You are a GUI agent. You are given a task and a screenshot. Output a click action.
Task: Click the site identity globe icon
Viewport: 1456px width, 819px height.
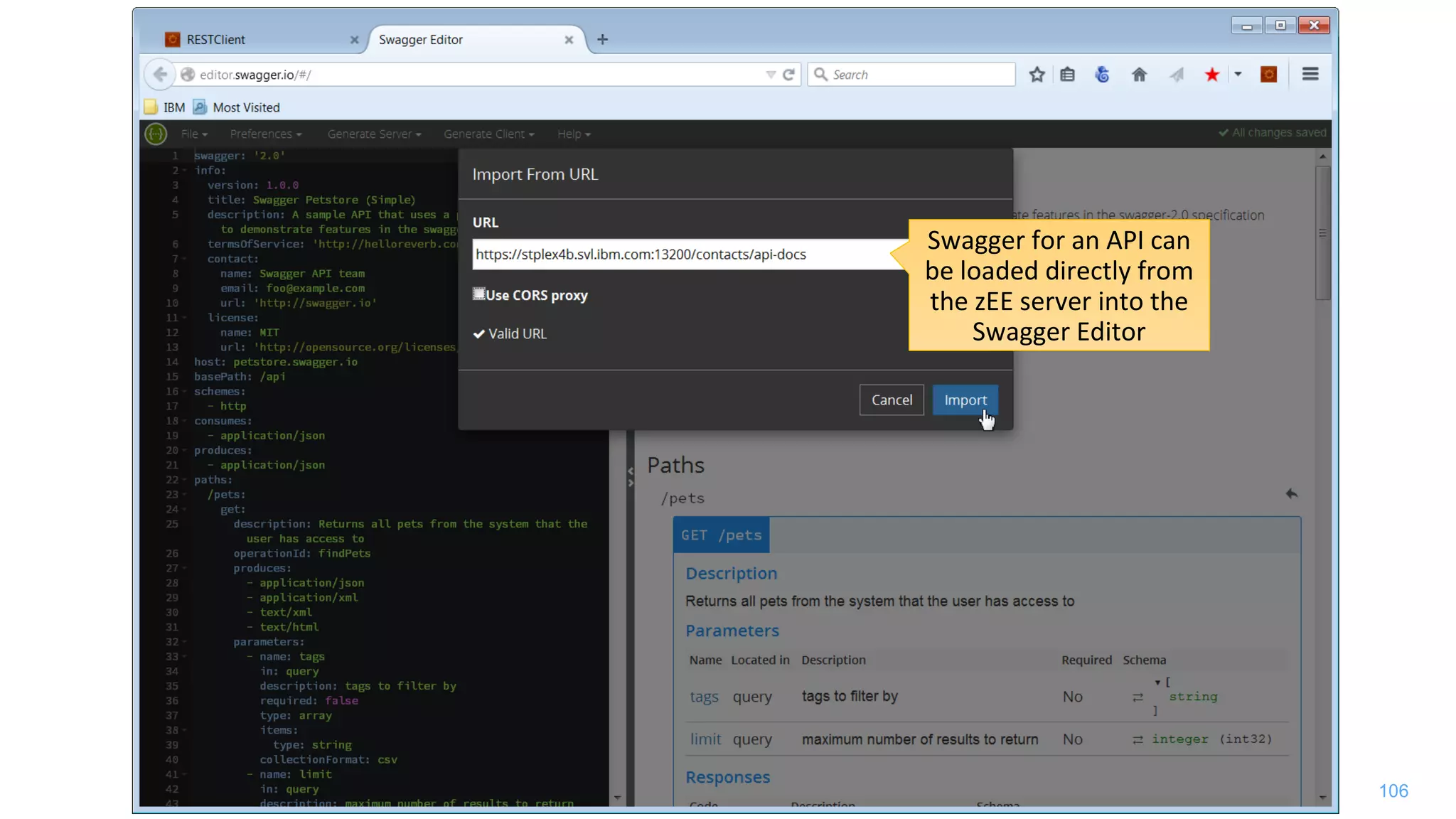(x=188, y=75)
